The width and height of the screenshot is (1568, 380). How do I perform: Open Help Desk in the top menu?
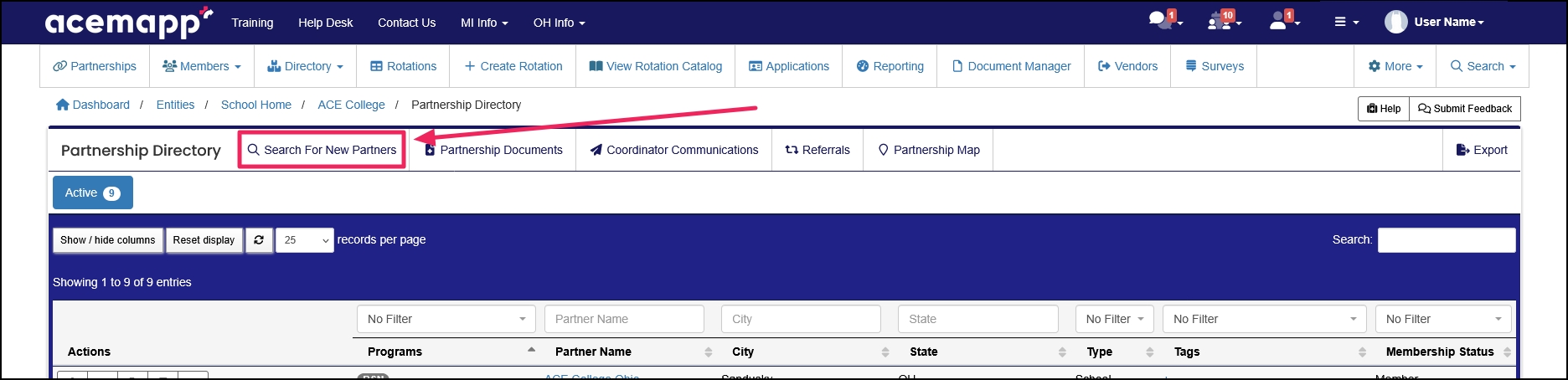(326, 23)
